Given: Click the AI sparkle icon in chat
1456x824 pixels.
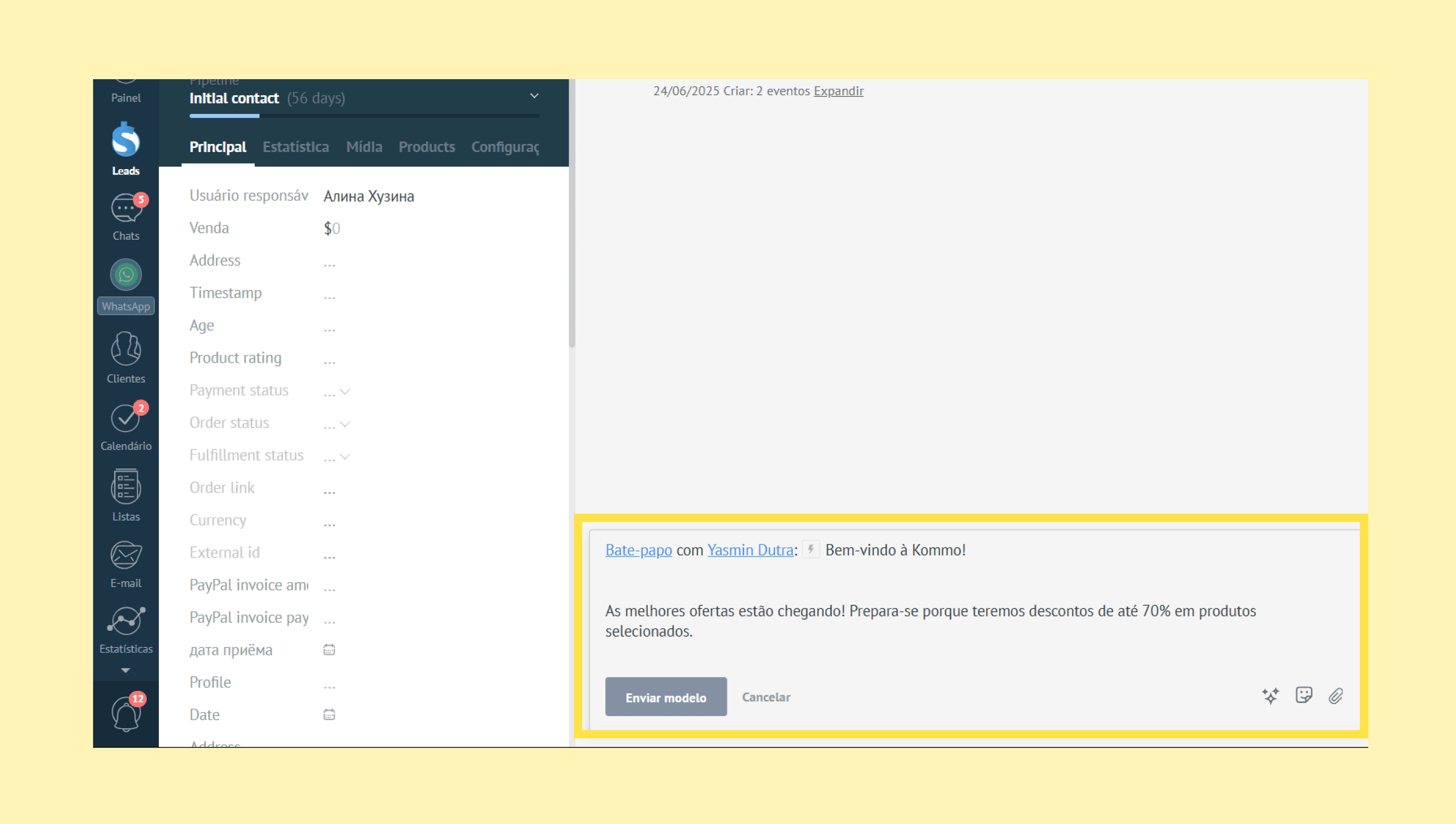Looking at the screenshot, I should 1270,696.
